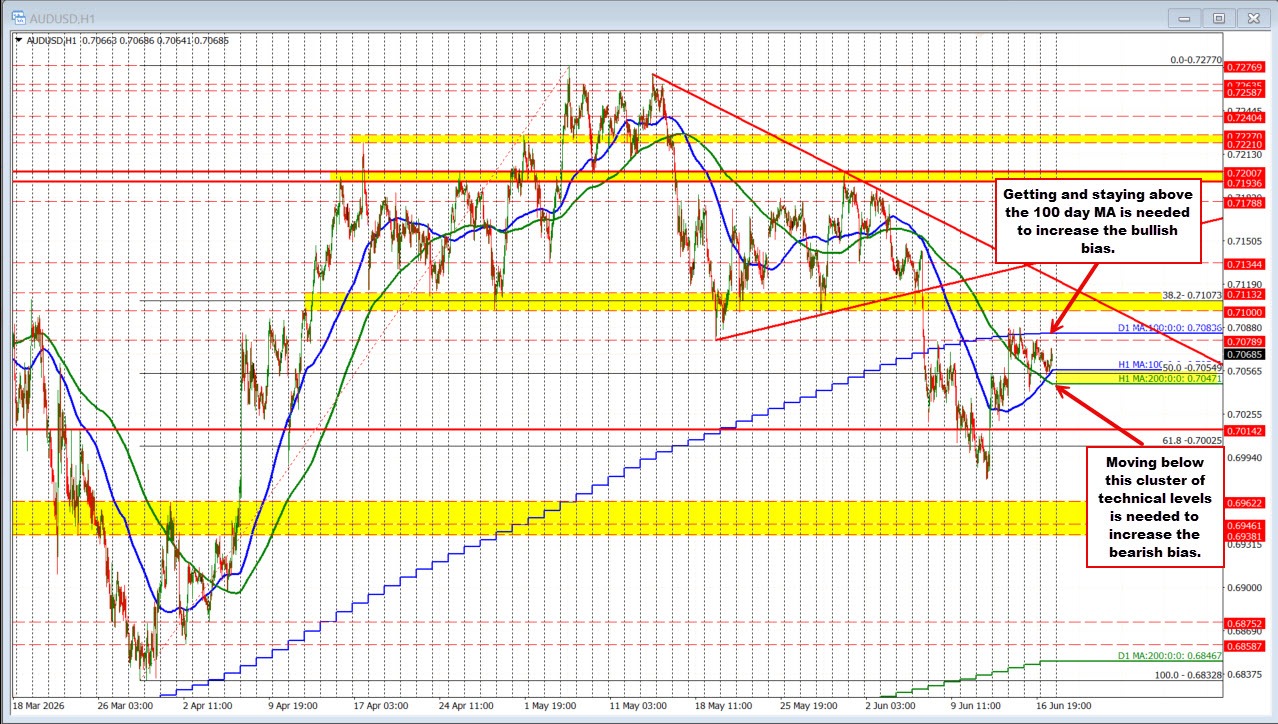Select the current price label 0.70685
Image resolution: width=1278 pixels, height=724 pixels.
pyautogui.click(x=1244, y=354)
